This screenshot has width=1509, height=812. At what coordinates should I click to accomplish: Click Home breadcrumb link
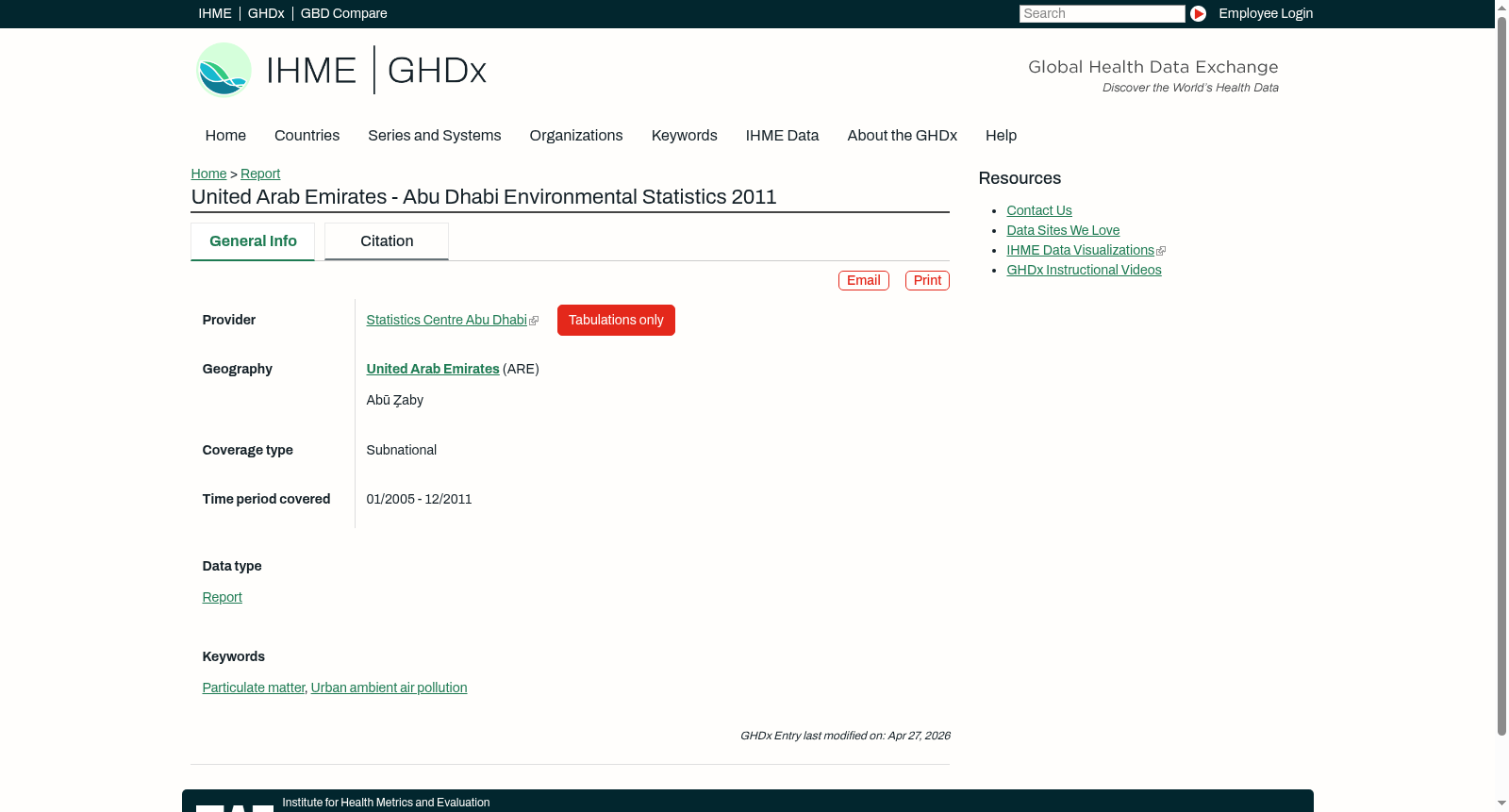208,174
